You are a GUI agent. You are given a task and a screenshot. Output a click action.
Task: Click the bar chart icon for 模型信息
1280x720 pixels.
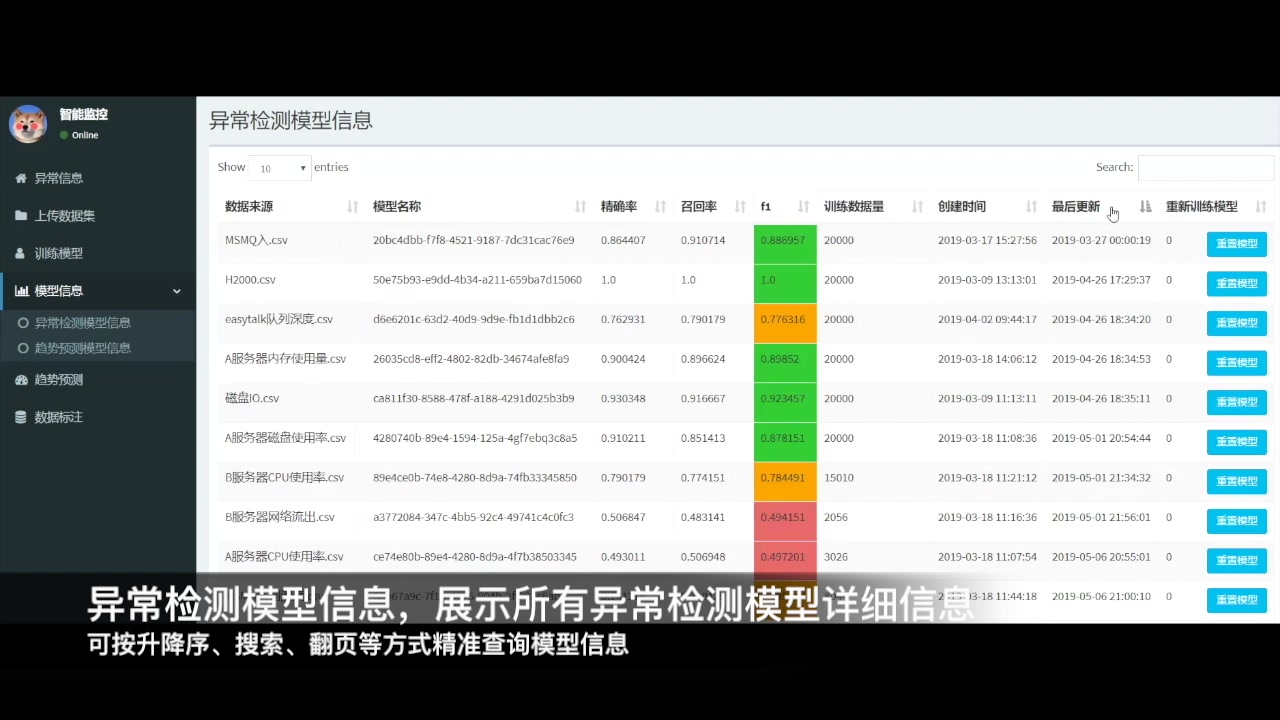(x=21, y=290)
